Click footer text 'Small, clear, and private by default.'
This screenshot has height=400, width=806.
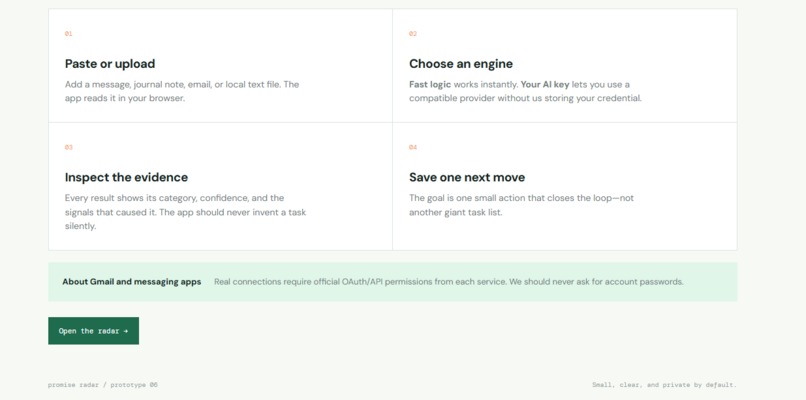pos(664,385)
